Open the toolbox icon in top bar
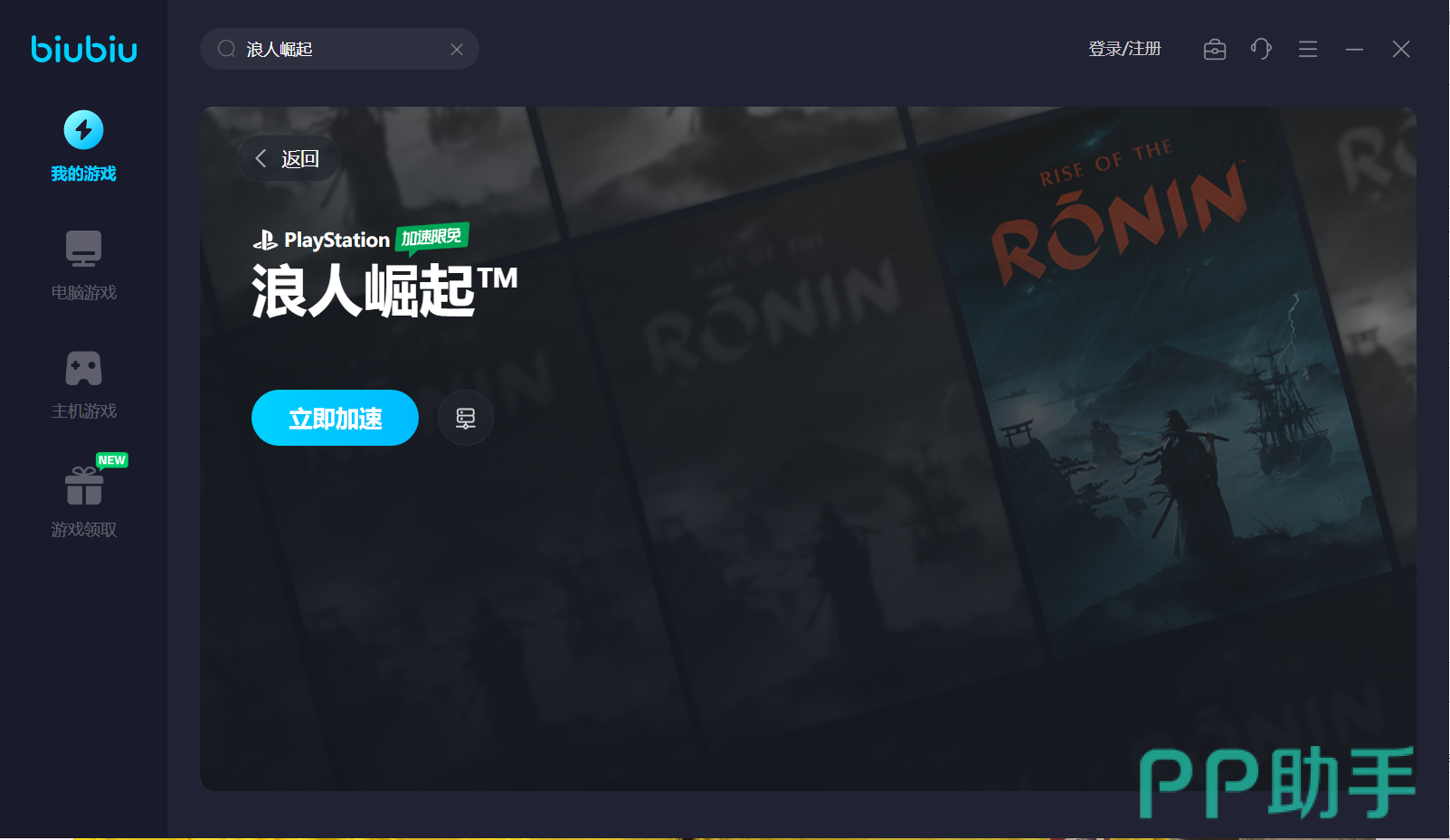The image size is (1450, 840). (1215, 49)
